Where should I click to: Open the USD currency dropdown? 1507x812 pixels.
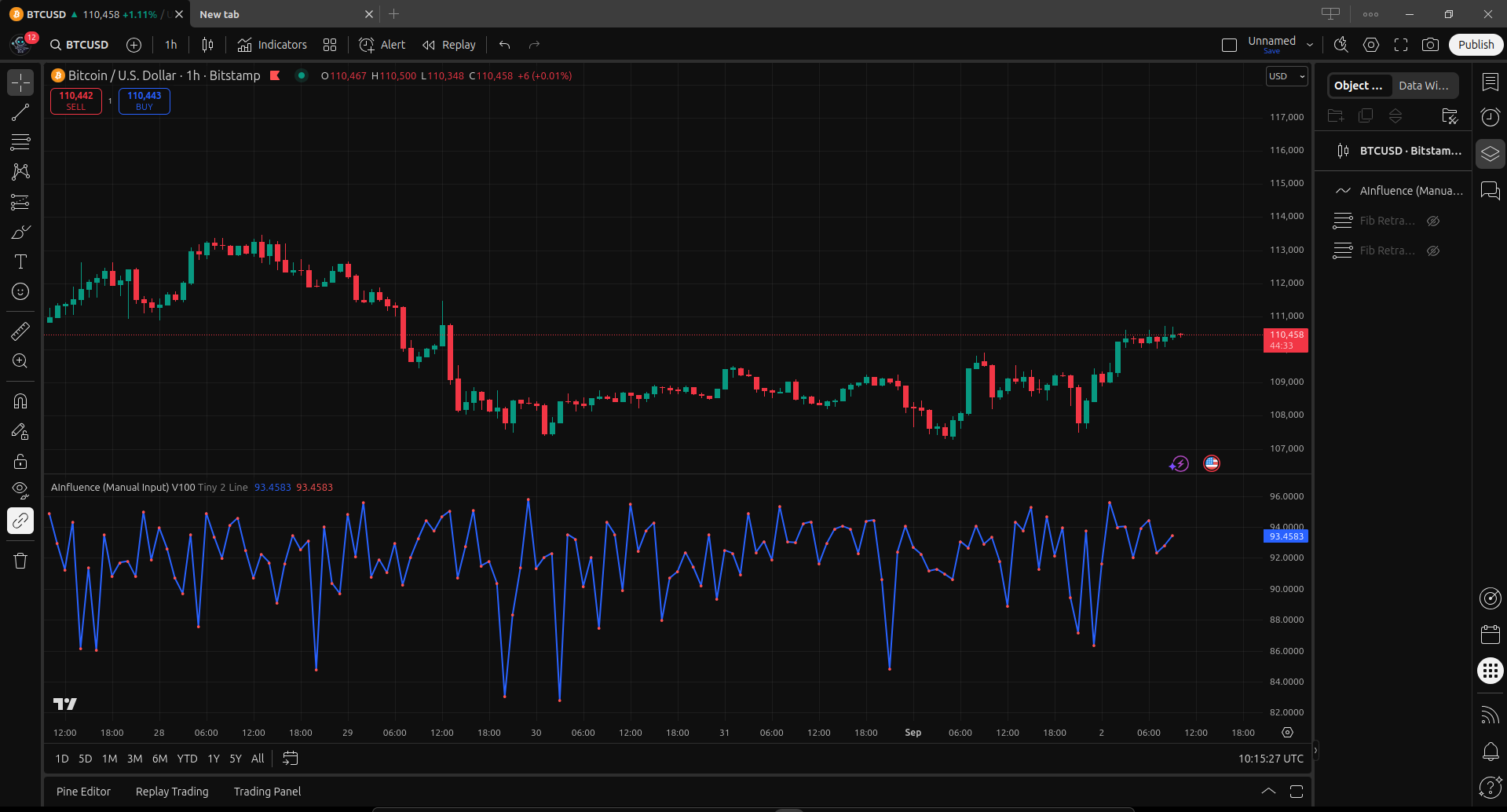click(1286, 76)
